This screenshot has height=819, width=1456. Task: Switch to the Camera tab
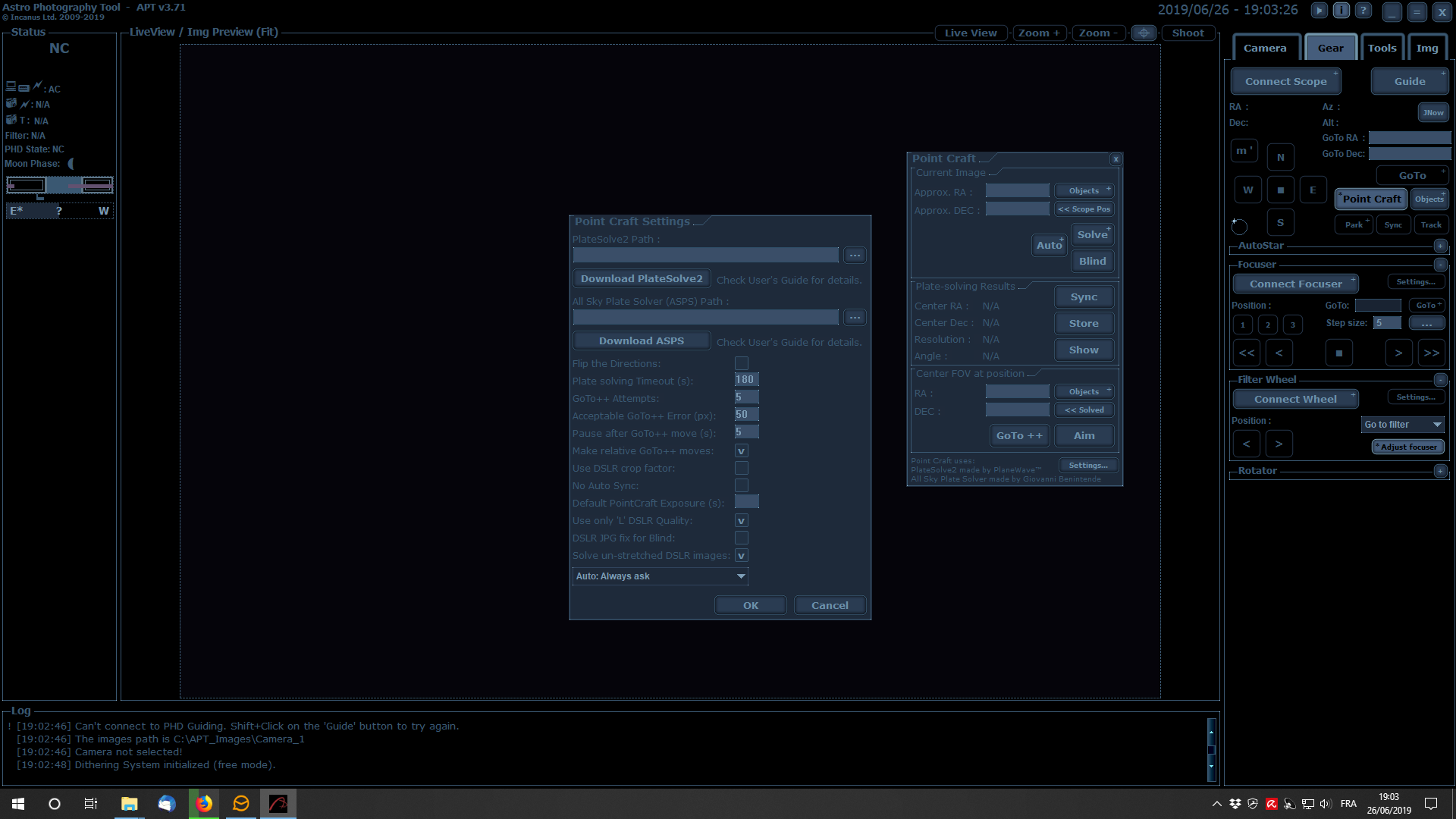coord(1264,48)
